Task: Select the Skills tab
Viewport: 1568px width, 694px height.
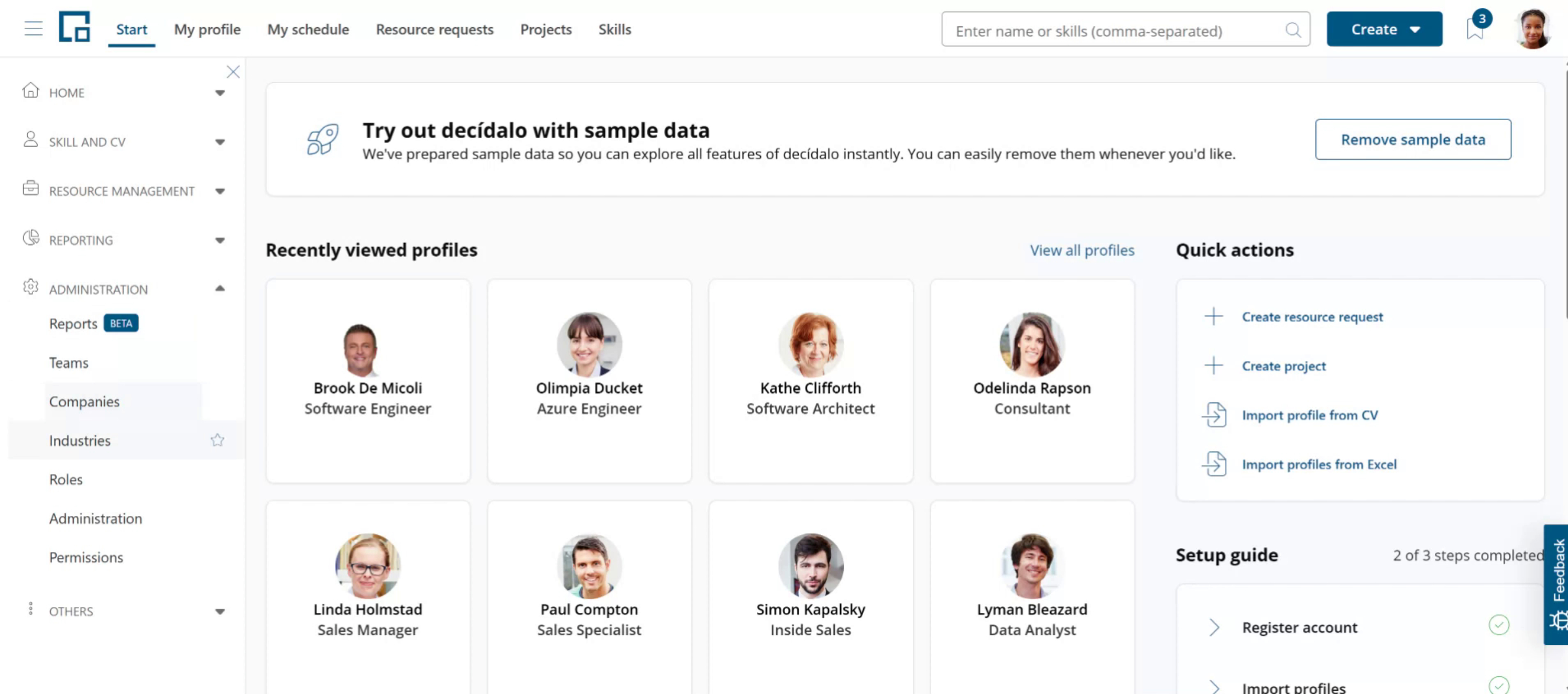Action: (614, 29)
